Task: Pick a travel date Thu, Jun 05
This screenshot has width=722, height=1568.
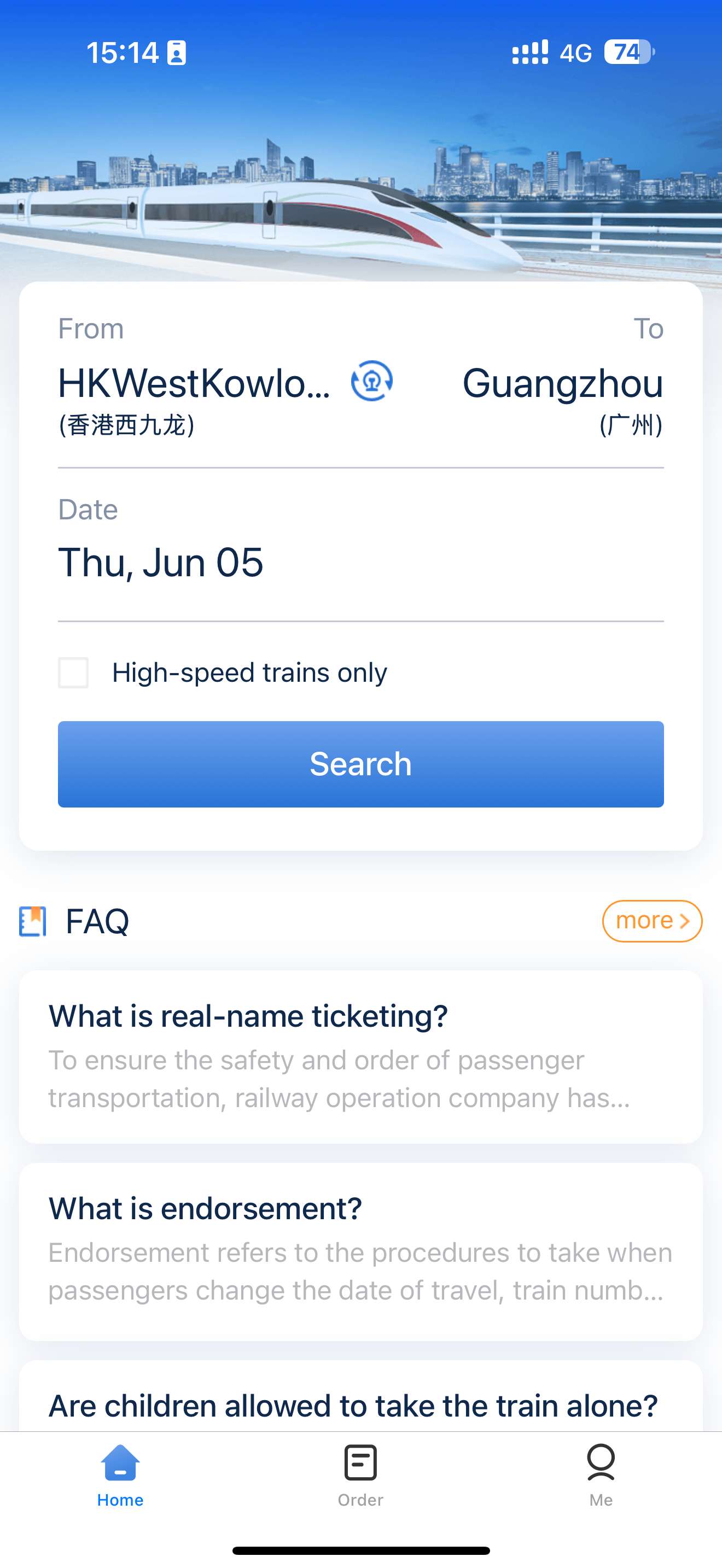Action: [x=161, y=562]
